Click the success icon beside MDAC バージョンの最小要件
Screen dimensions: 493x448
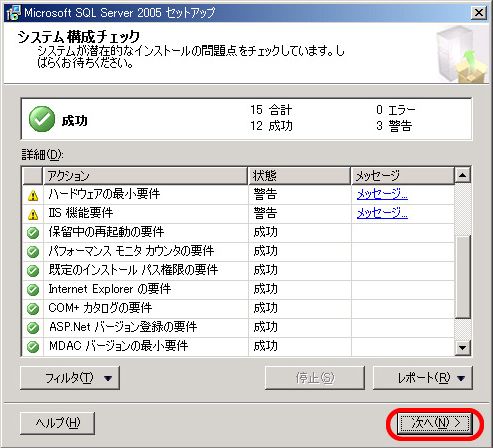(33, 347)
